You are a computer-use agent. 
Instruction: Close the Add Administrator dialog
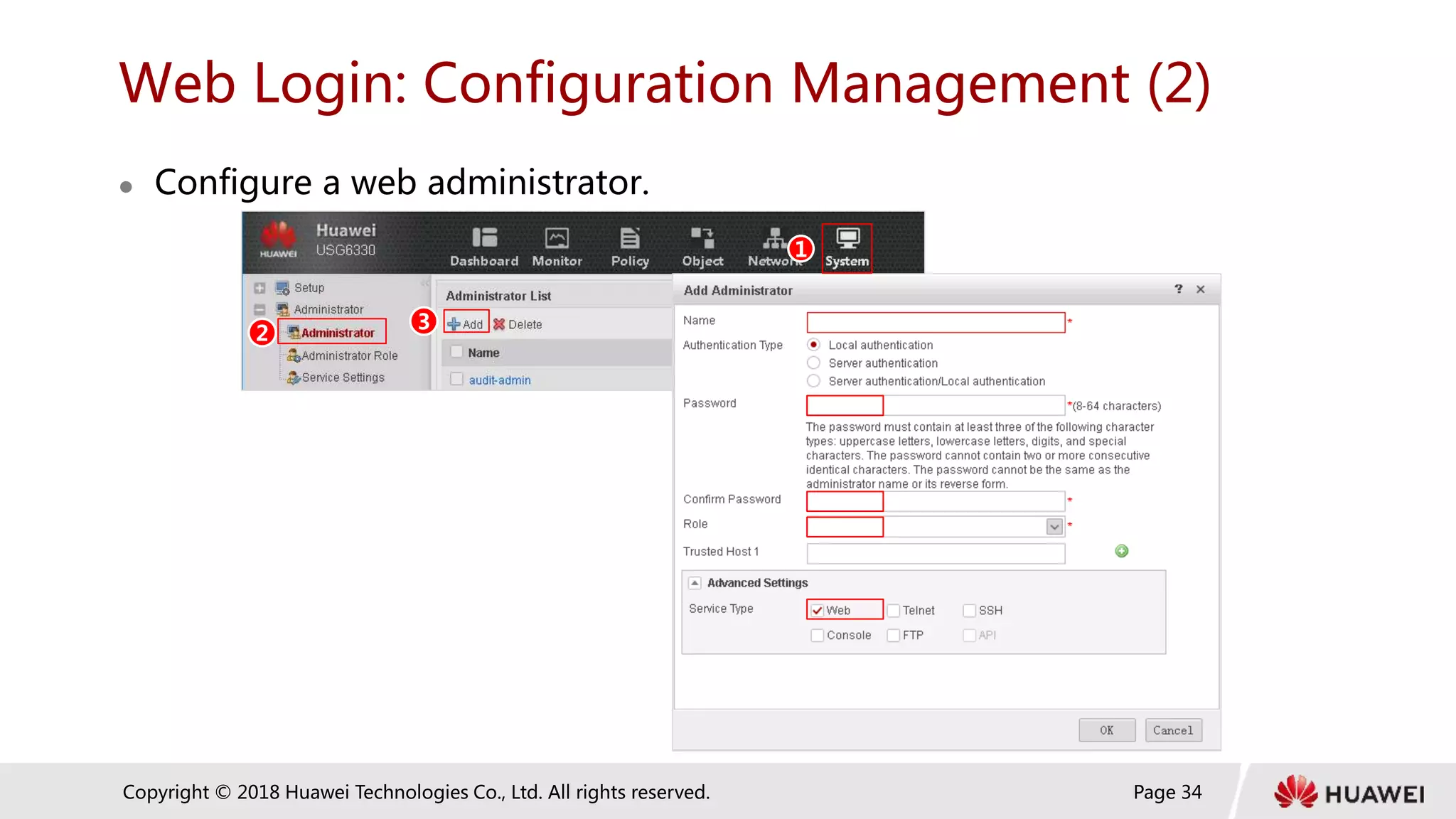click(x=1201, y=289)
